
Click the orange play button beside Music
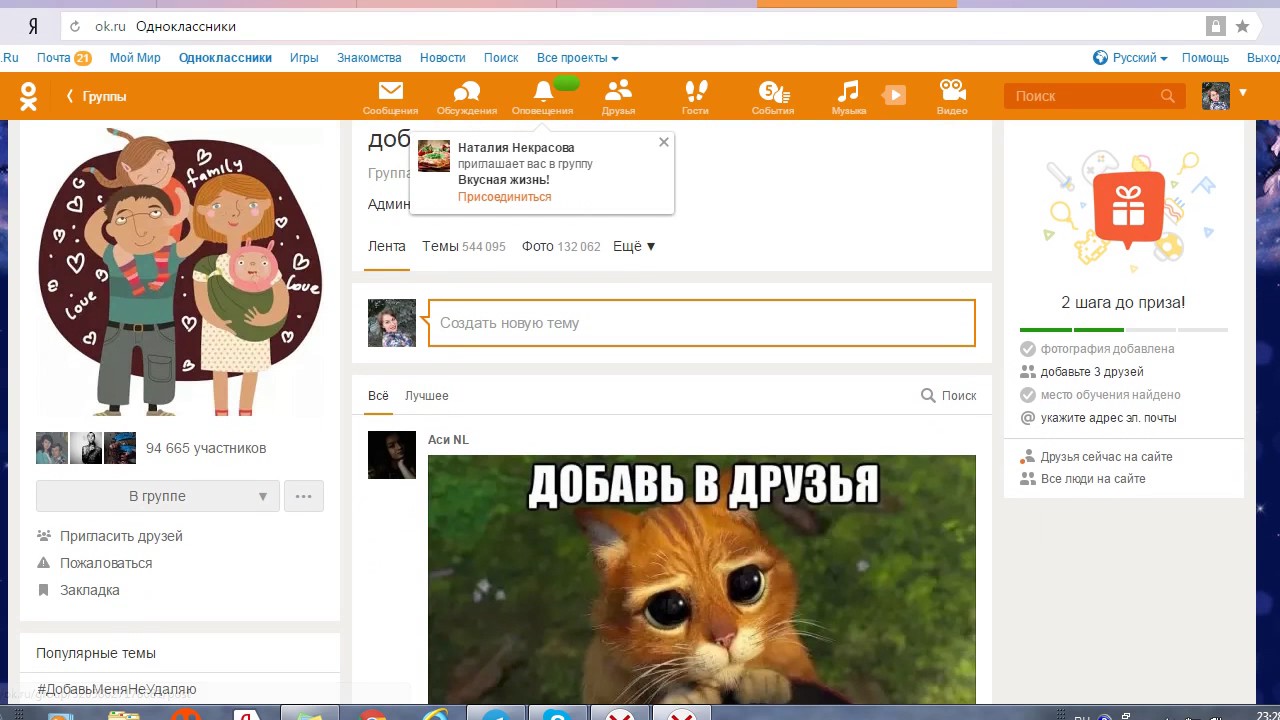[894, 95]
